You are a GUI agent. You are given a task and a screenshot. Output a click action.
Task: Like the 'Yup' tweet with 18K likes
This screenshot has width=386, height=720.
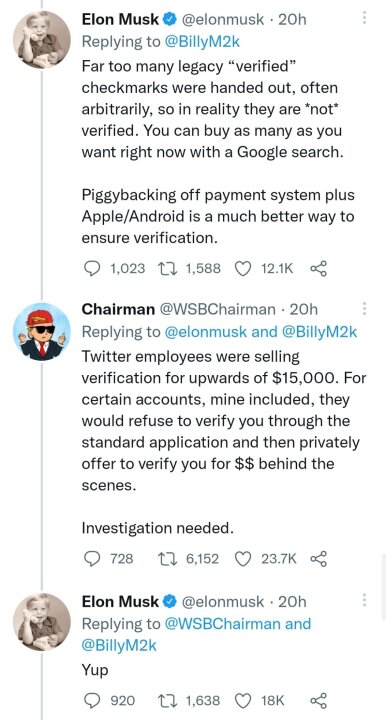tap(243, 701)
